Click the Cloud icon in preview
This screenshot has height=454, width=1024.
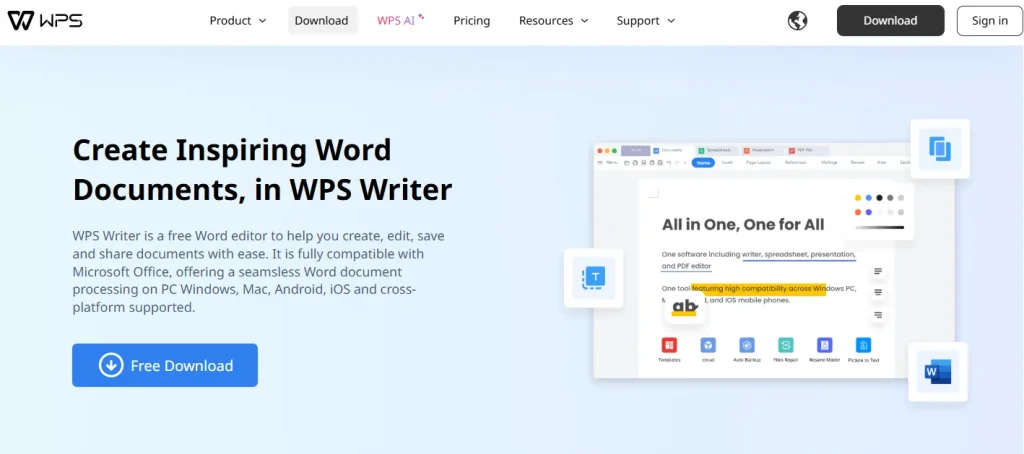pyautogui.click(x=708, y=345)
